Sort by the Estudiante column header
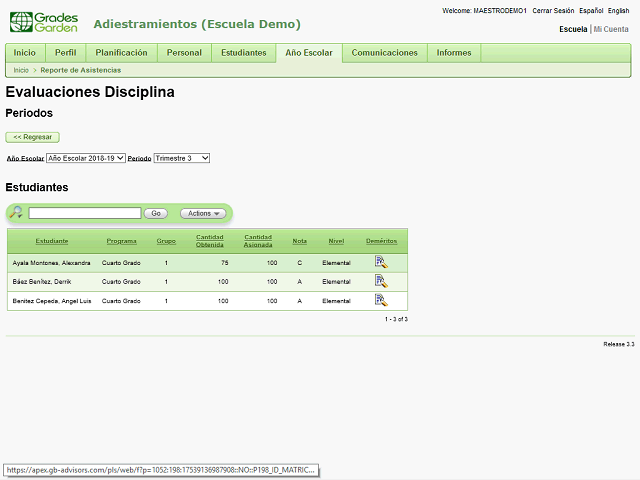The width and height of the screenshot is (640, 480). (52, 241)
